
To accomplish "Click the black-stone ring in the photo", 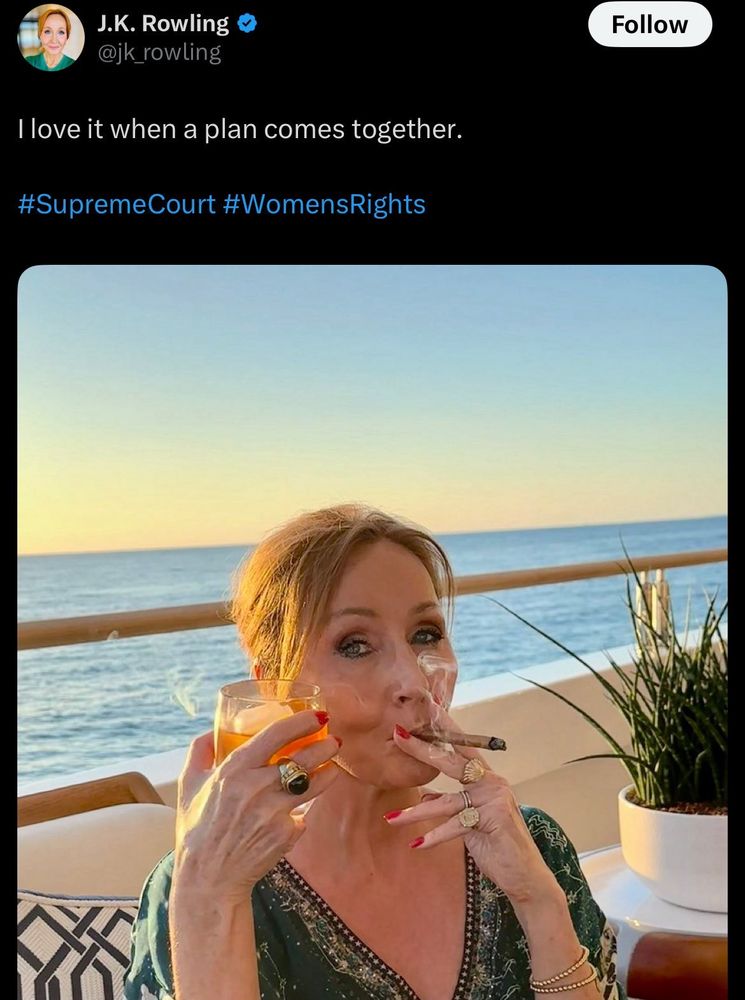I will pos(293,777).
